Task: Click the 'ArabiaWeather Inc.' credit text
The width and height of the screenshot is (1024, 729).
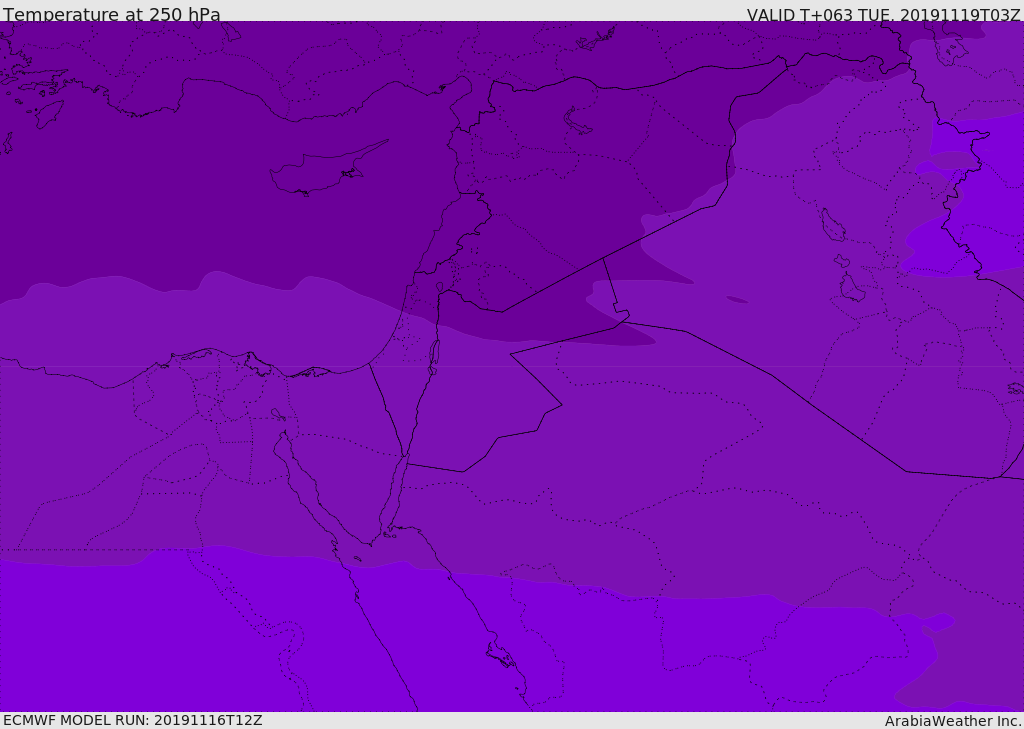Action: tap(953, 721)
